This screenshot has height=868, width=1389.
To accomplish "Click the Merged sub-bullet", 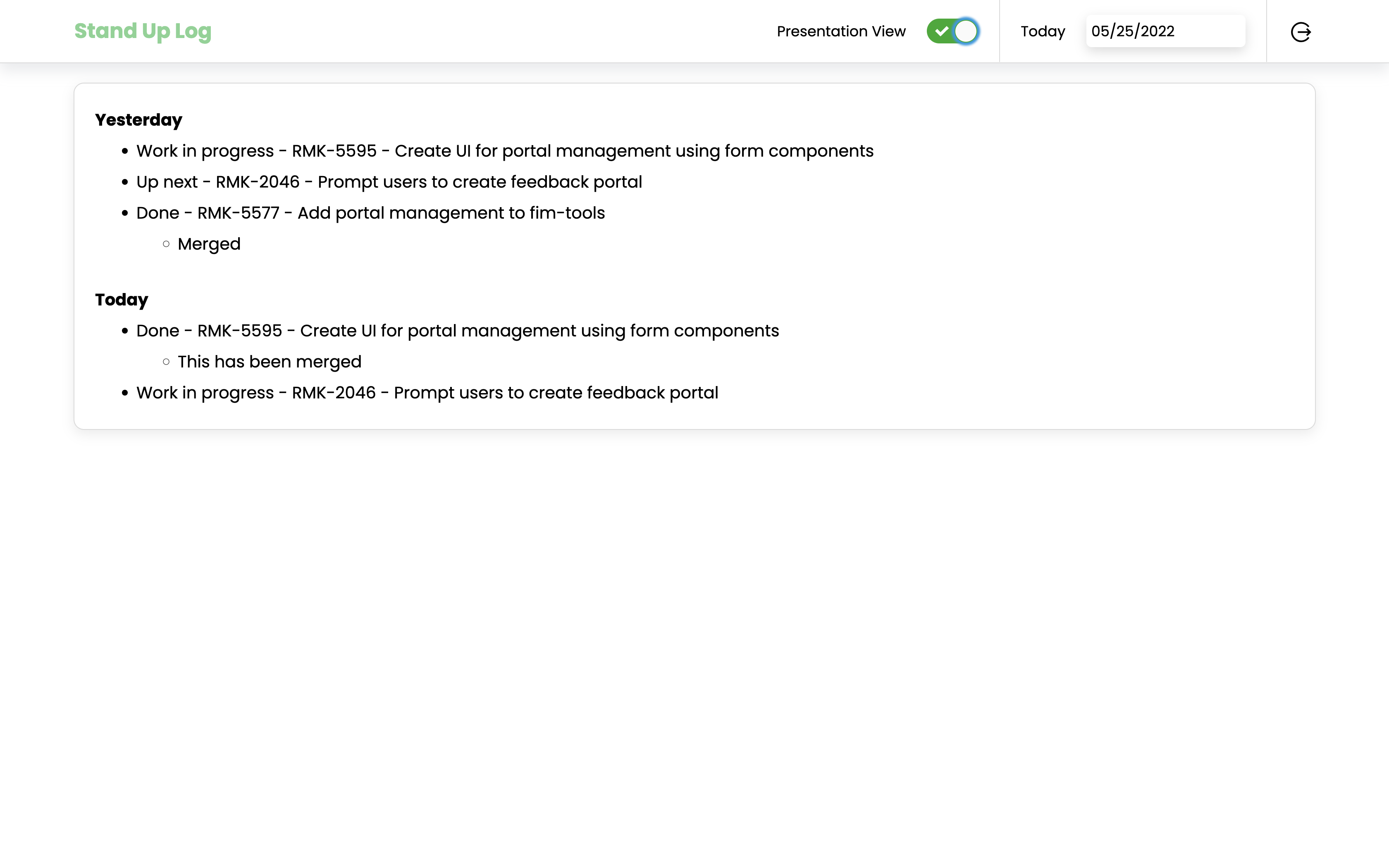I will [x=209, y=244].
